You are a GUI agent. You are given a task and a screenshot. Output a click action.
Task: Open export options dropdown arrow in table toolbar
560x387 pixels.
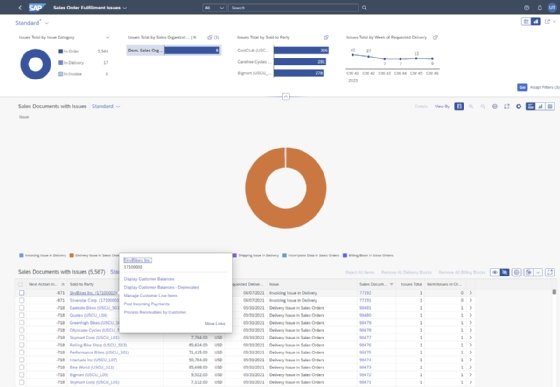tap(538, 272)
